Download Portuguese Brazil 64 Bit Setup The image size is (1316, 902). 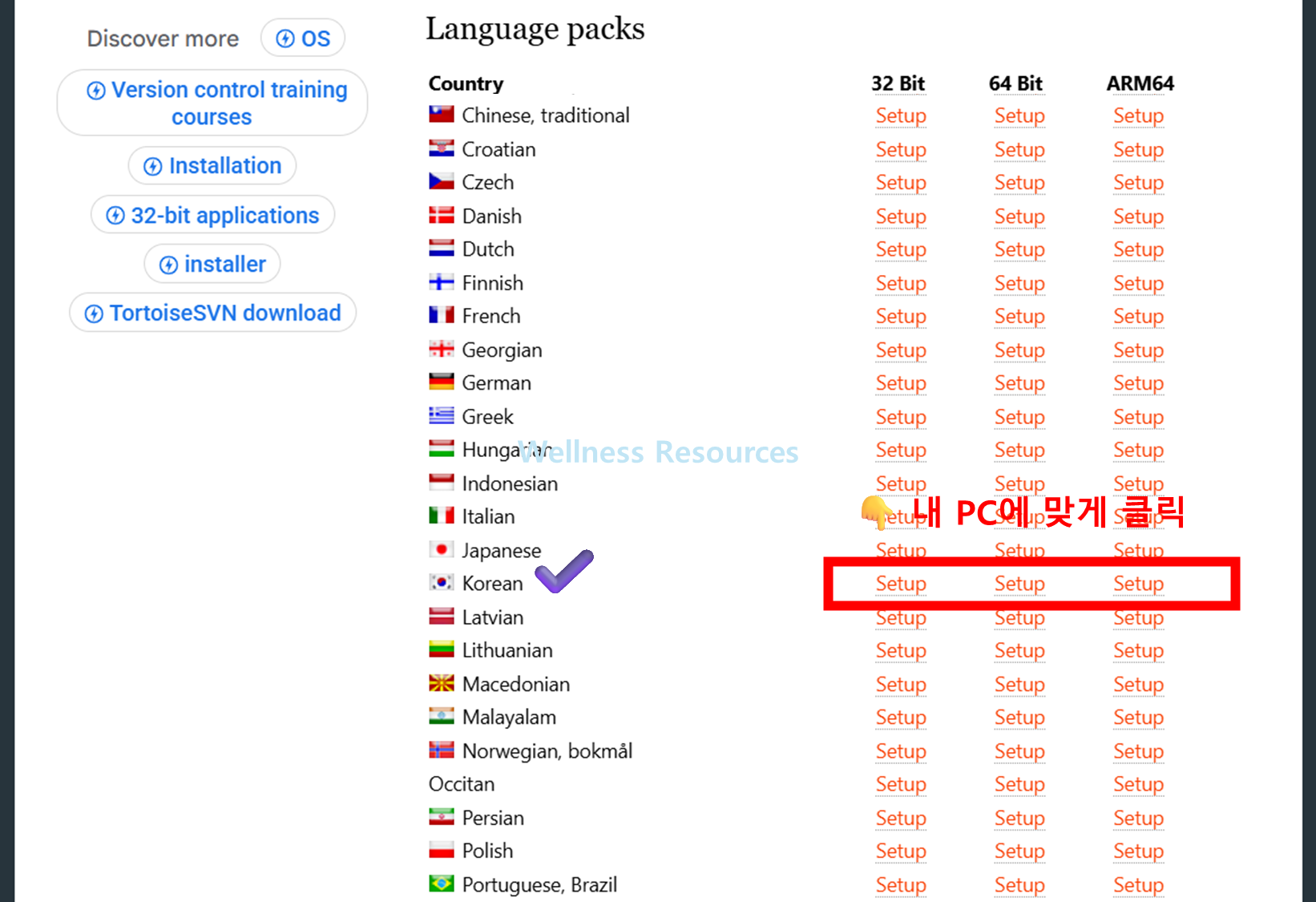tap(1019, 884)
